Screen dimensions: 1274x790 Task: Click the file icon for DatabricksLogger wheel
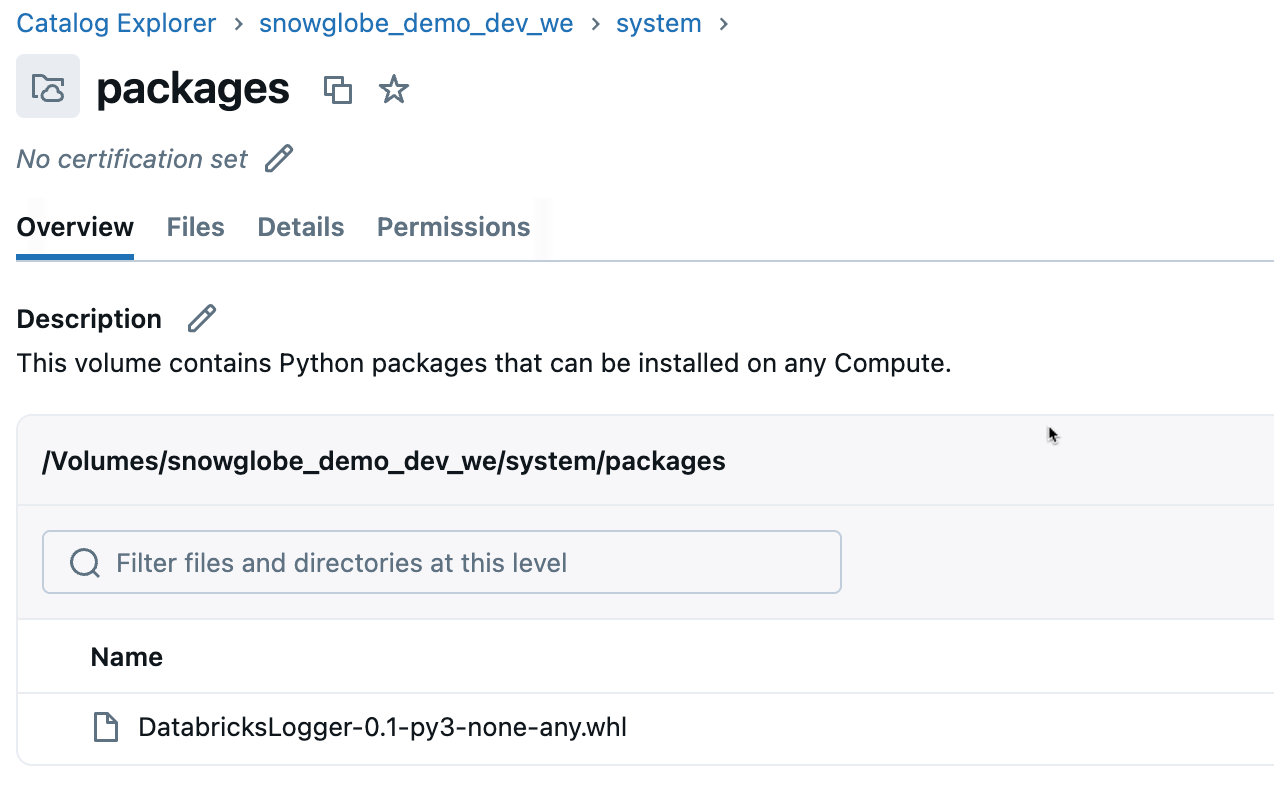(106, 727)
